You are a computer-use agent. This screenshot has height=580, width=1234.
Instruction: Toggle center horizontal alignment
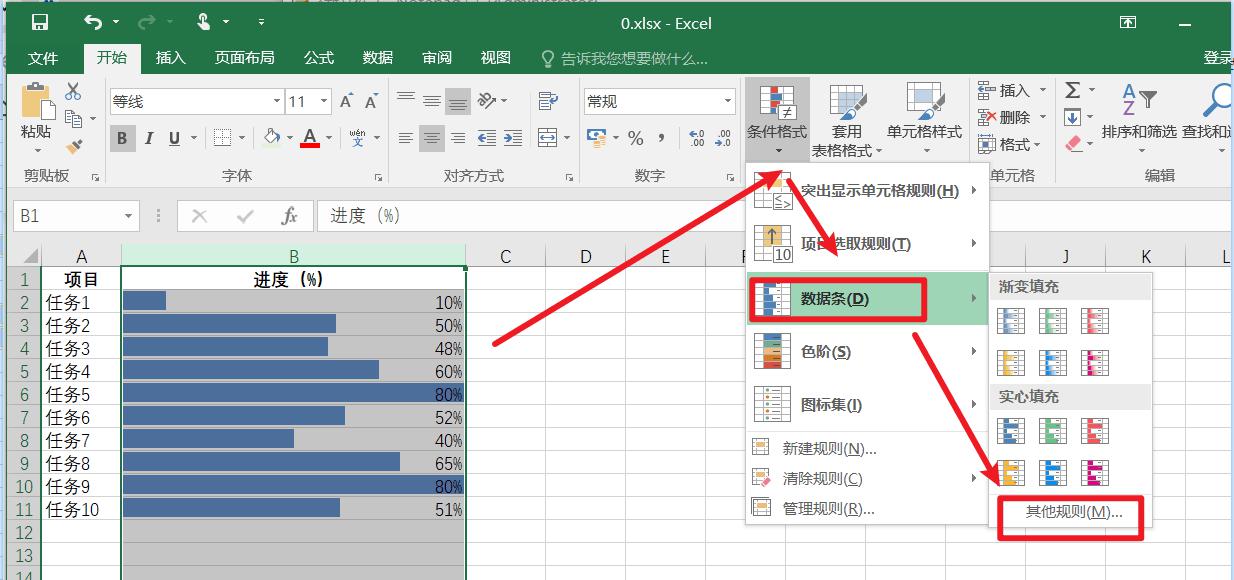click(x=432, y=138)
